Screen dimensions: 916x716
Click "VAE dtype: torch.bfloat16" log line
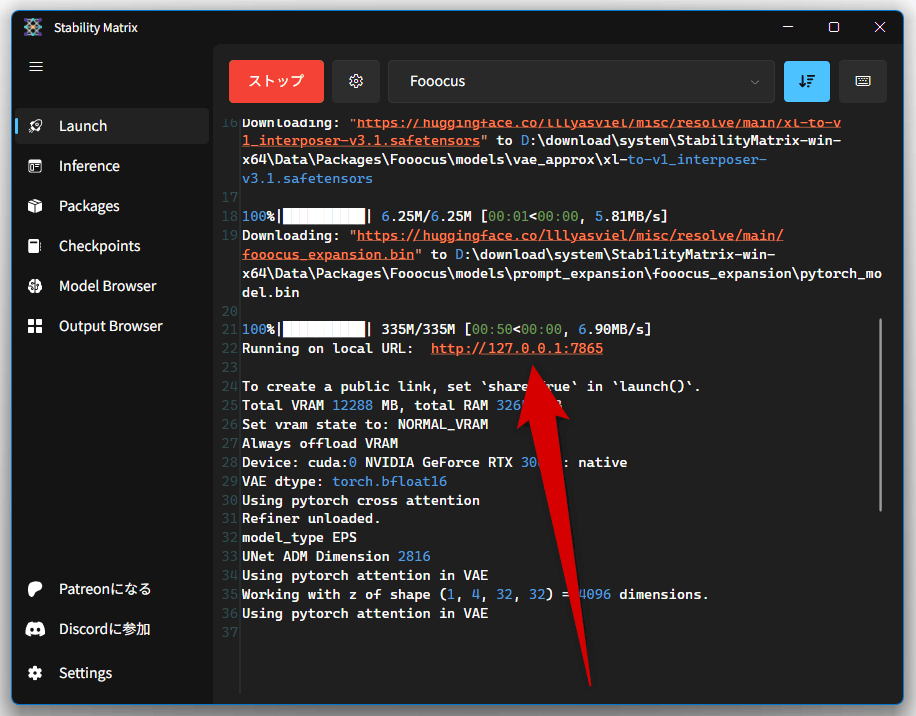click(345, 482)
